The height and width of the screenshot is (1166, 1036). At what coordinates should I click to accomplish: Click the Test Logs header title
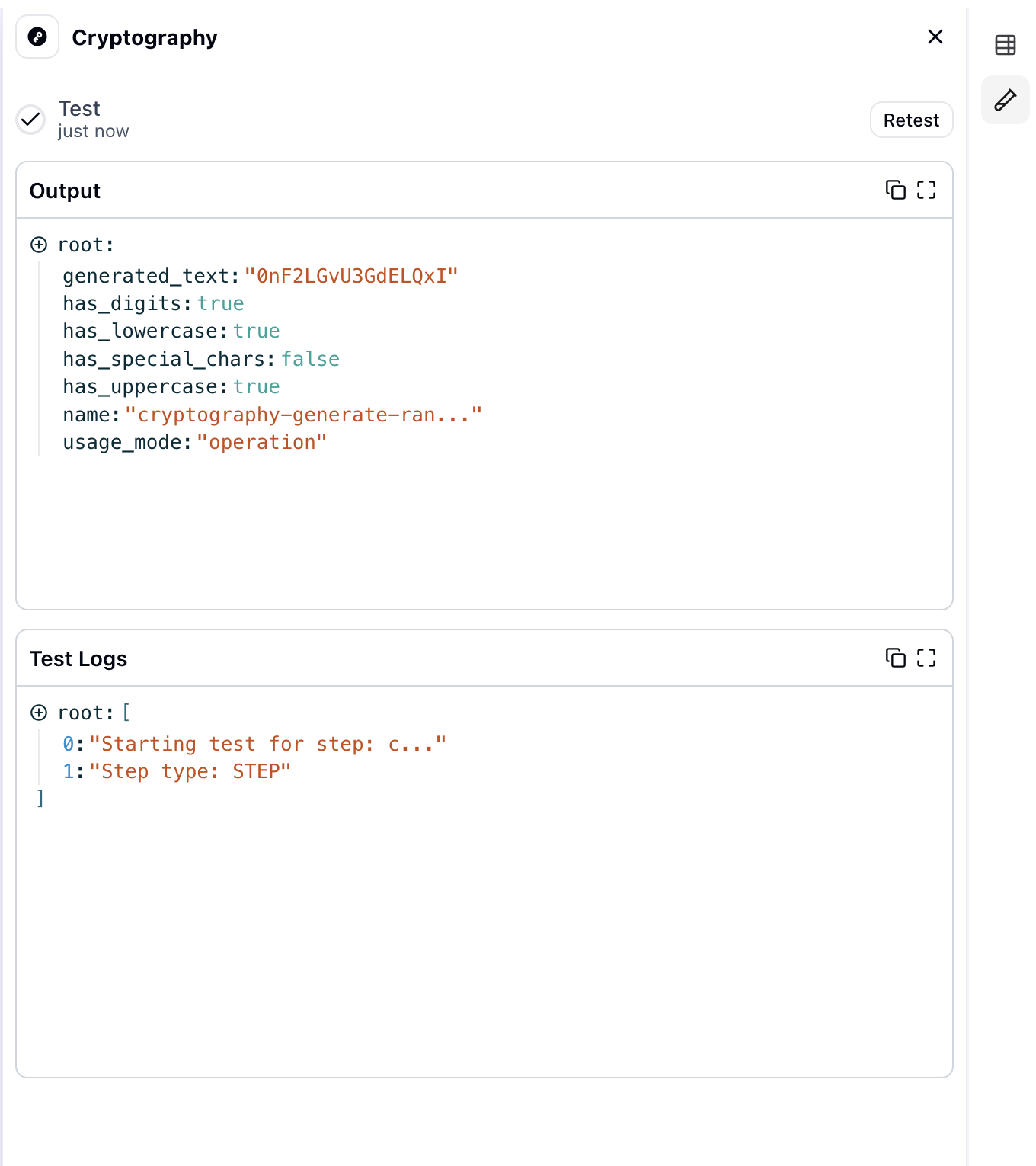78,658
